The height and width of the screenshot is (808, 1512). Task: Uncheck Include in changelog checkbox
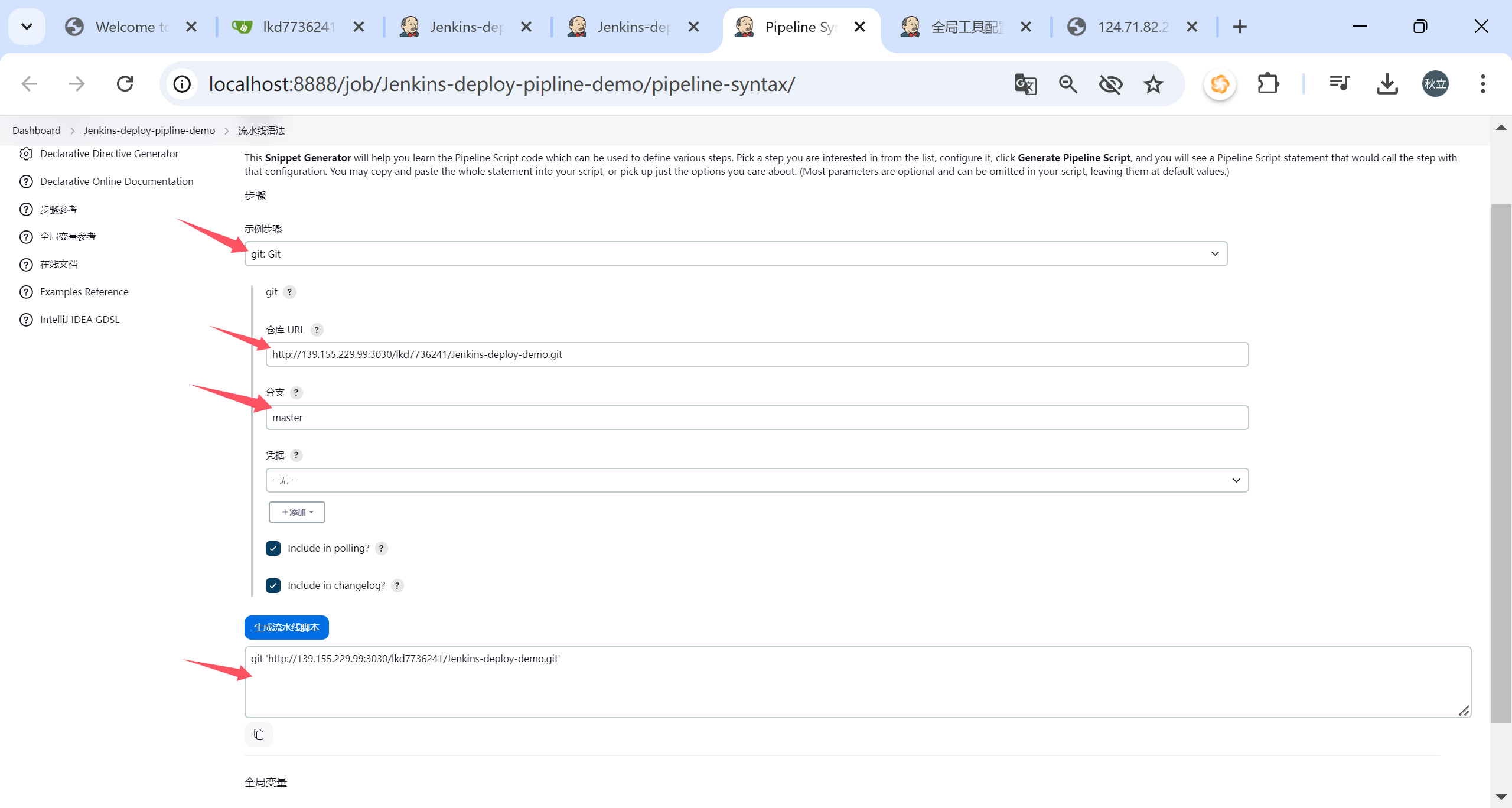pos(273,585)
